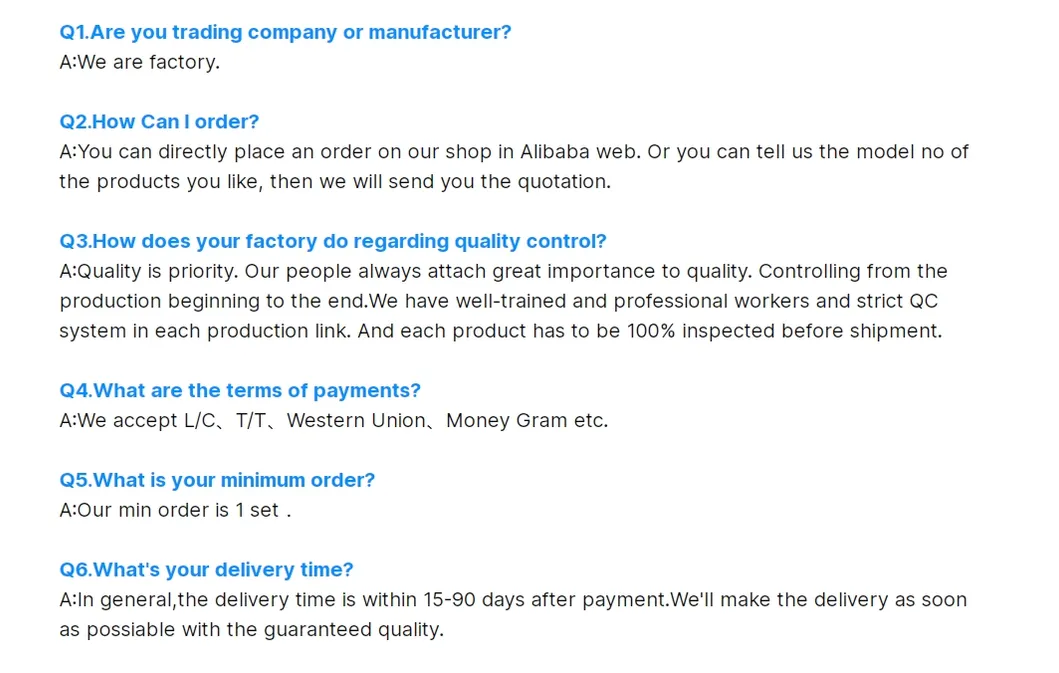1059x673 pixels.
Task: Click "T/T" in the payment answer
Action: tap(251, 421)
